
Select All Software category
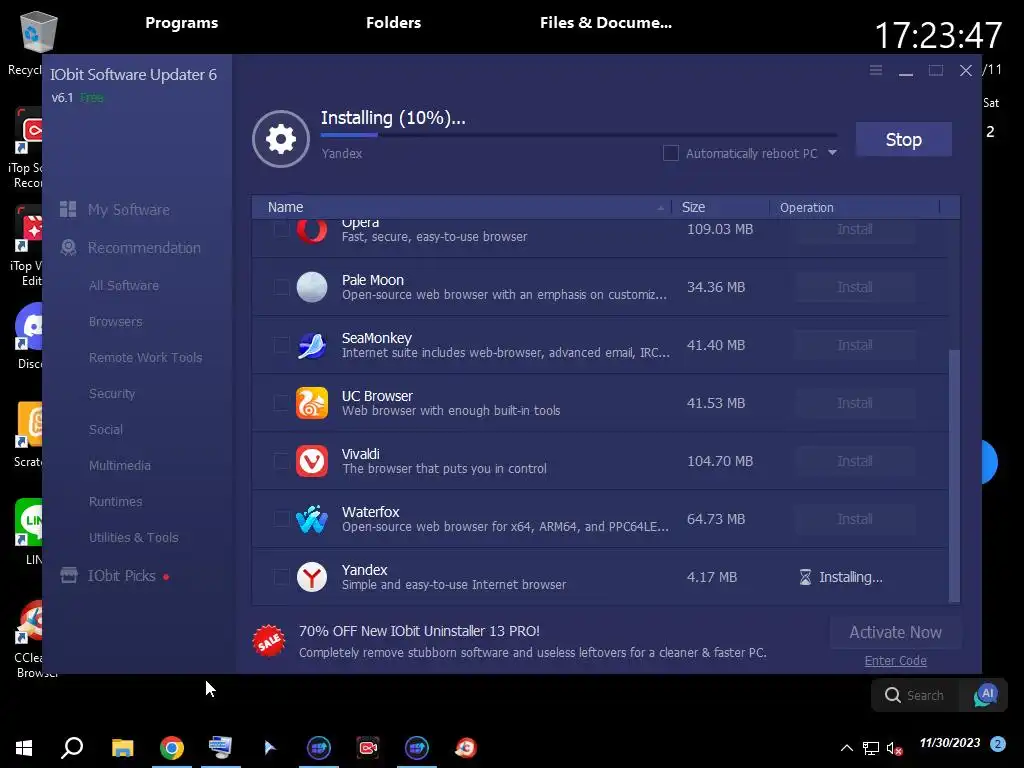(x=123, y=285)
